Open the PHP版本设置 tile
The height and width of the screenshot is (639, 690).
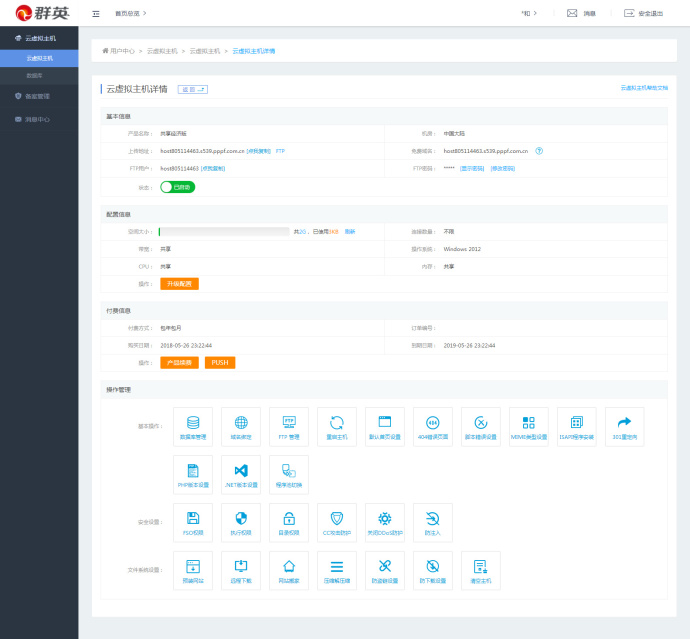(193, 475)
